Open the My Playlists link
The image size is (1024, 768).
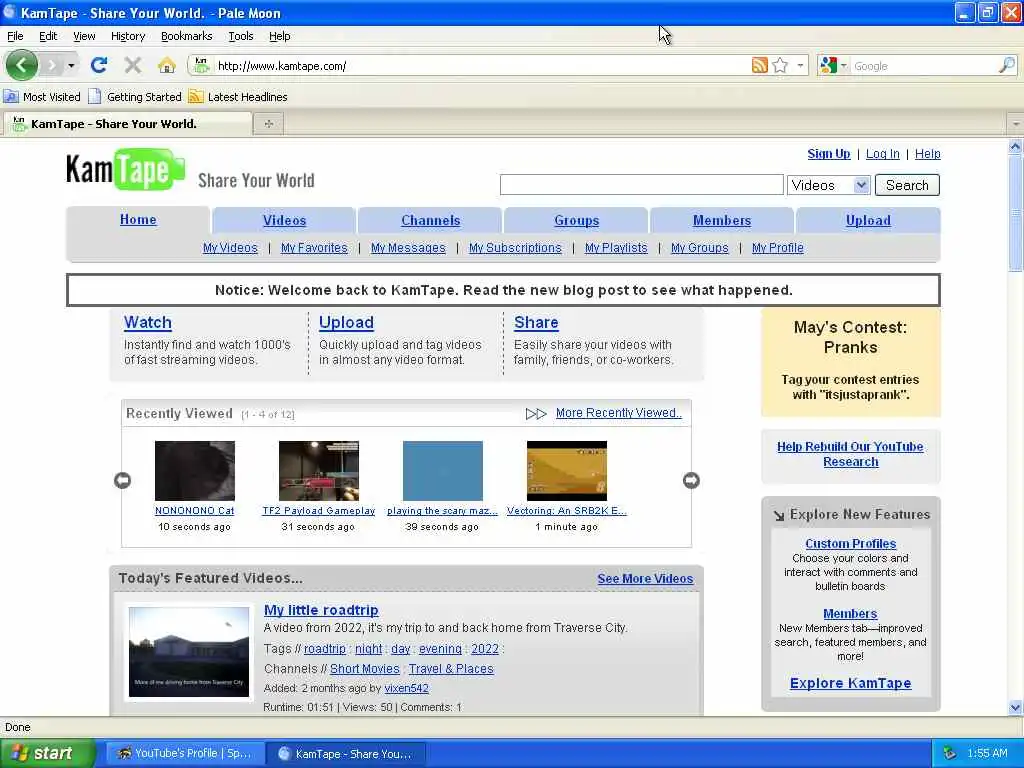[616, 248]
